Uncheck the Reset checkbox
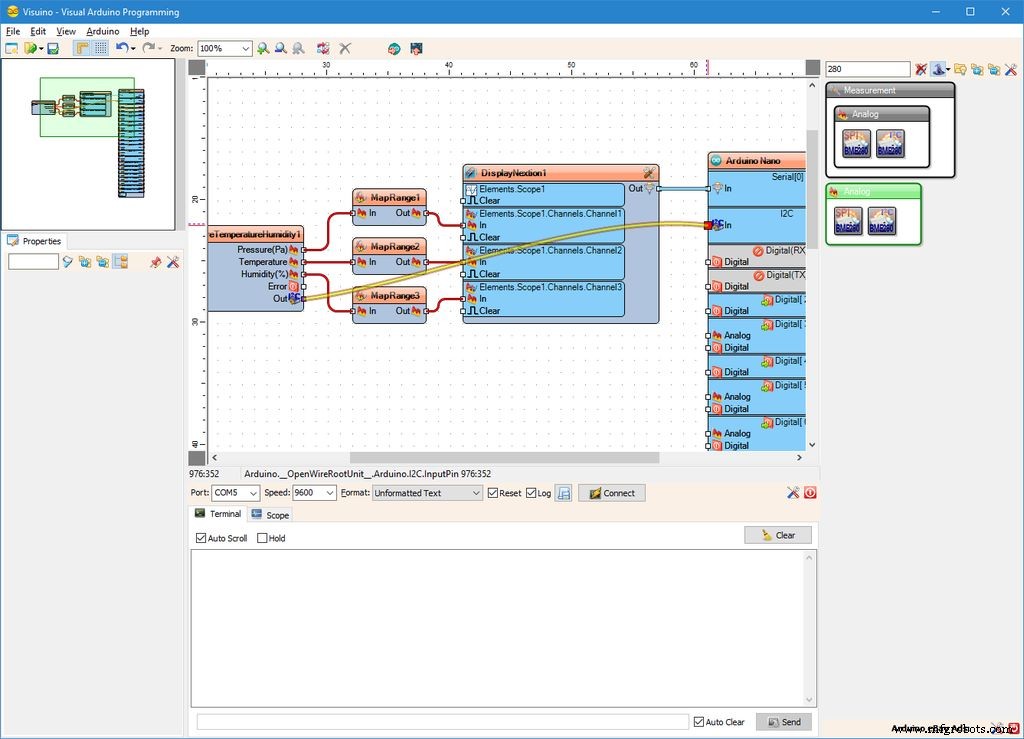Image resolution: width=1024 pixels, height=739 pixels. point(493,493)
